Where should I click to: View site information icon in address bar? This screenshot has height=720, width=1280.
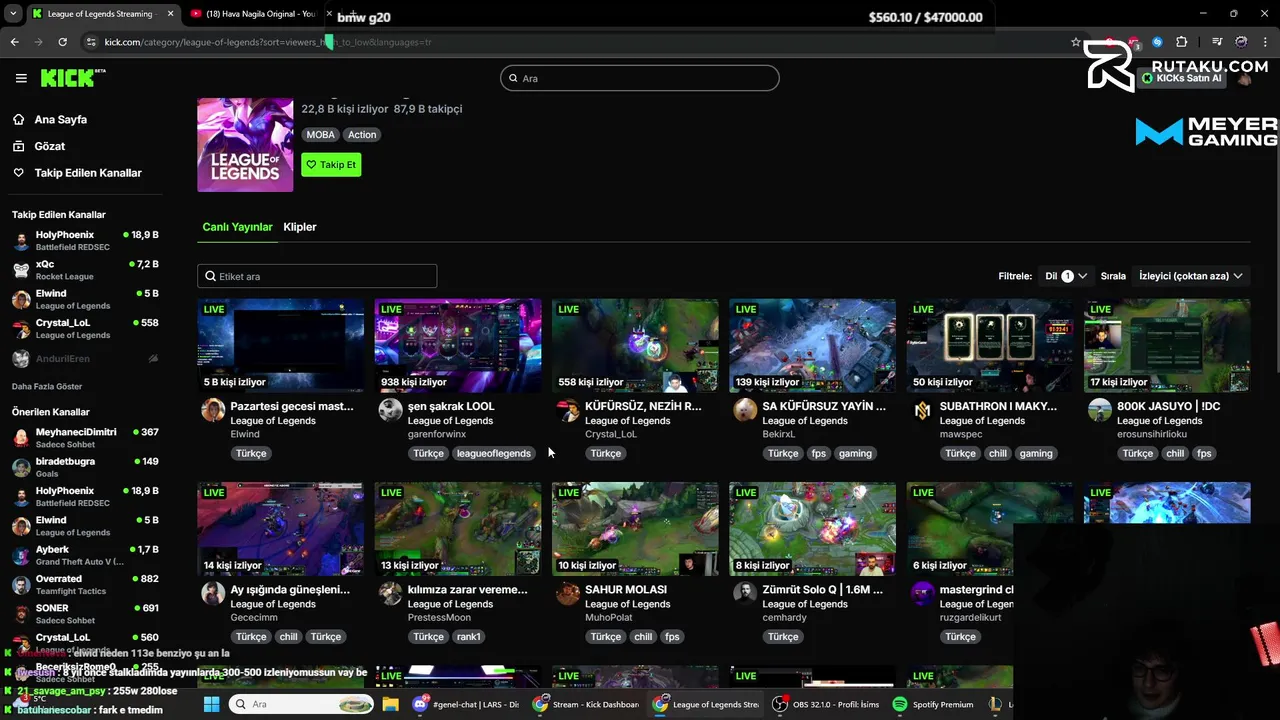coord(91,42)
